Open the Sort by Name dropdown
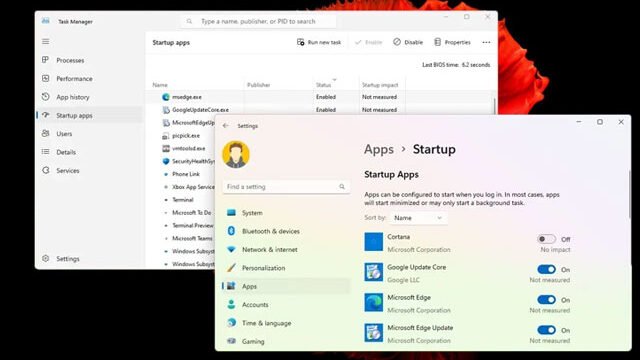 pyautogui.click(x=418, y=218)
